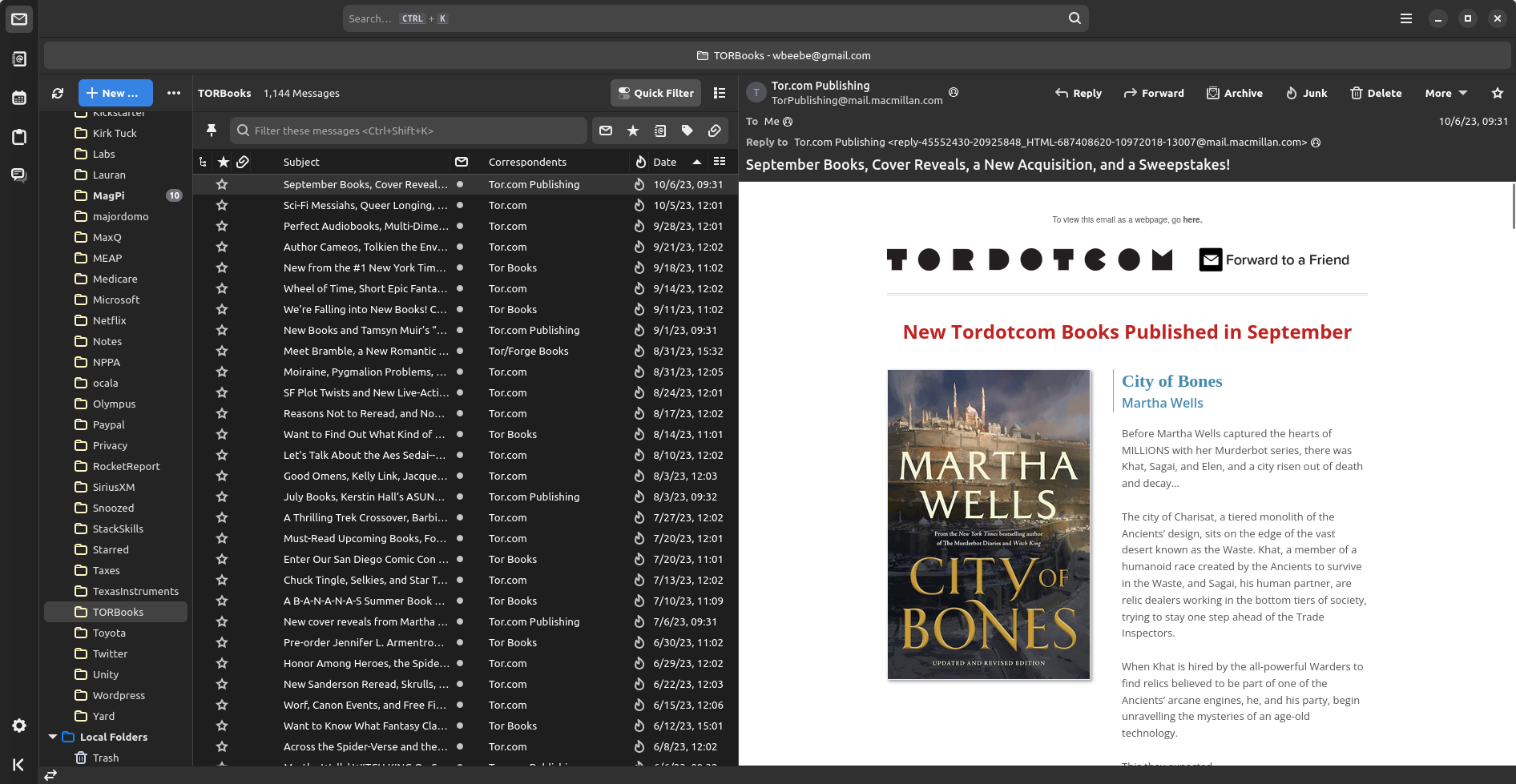Reply to the Tor.com Publishing email
Image resolution: width=1516 pixels, height=784 pixels.
1079,93
